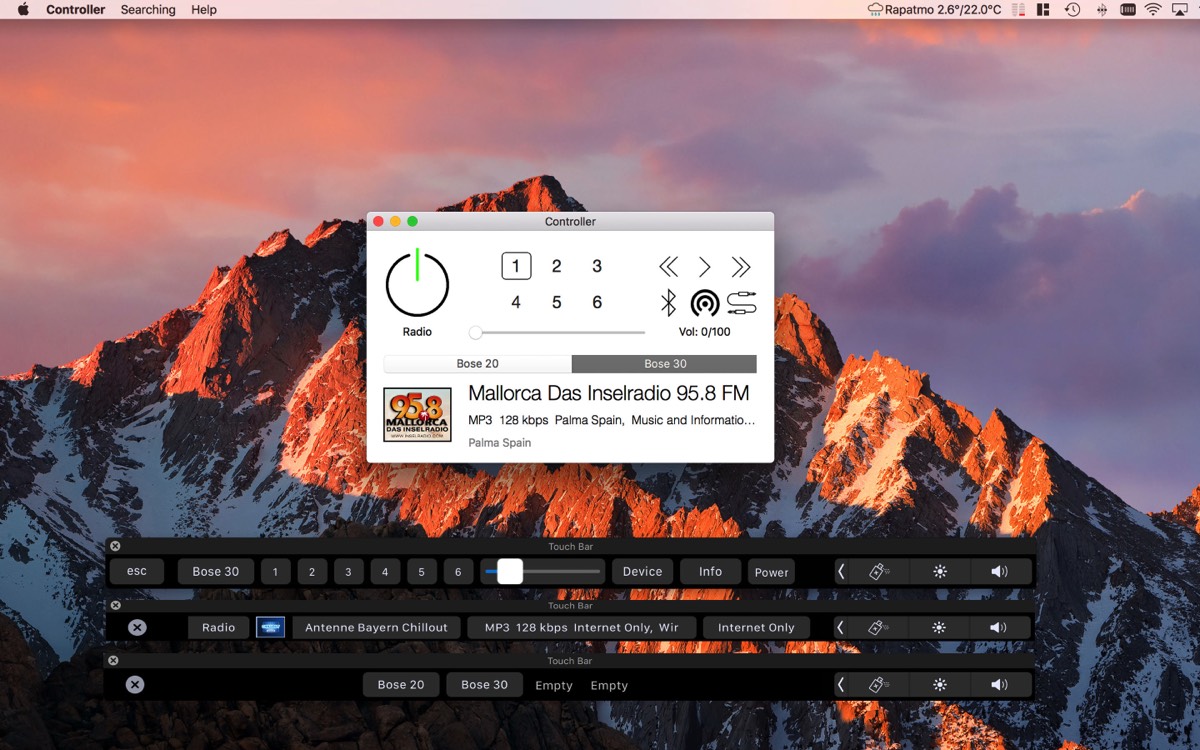The image size is (1200, 750).
Task: Tap the Power button on Touch Bar
Action: (771, 571)
